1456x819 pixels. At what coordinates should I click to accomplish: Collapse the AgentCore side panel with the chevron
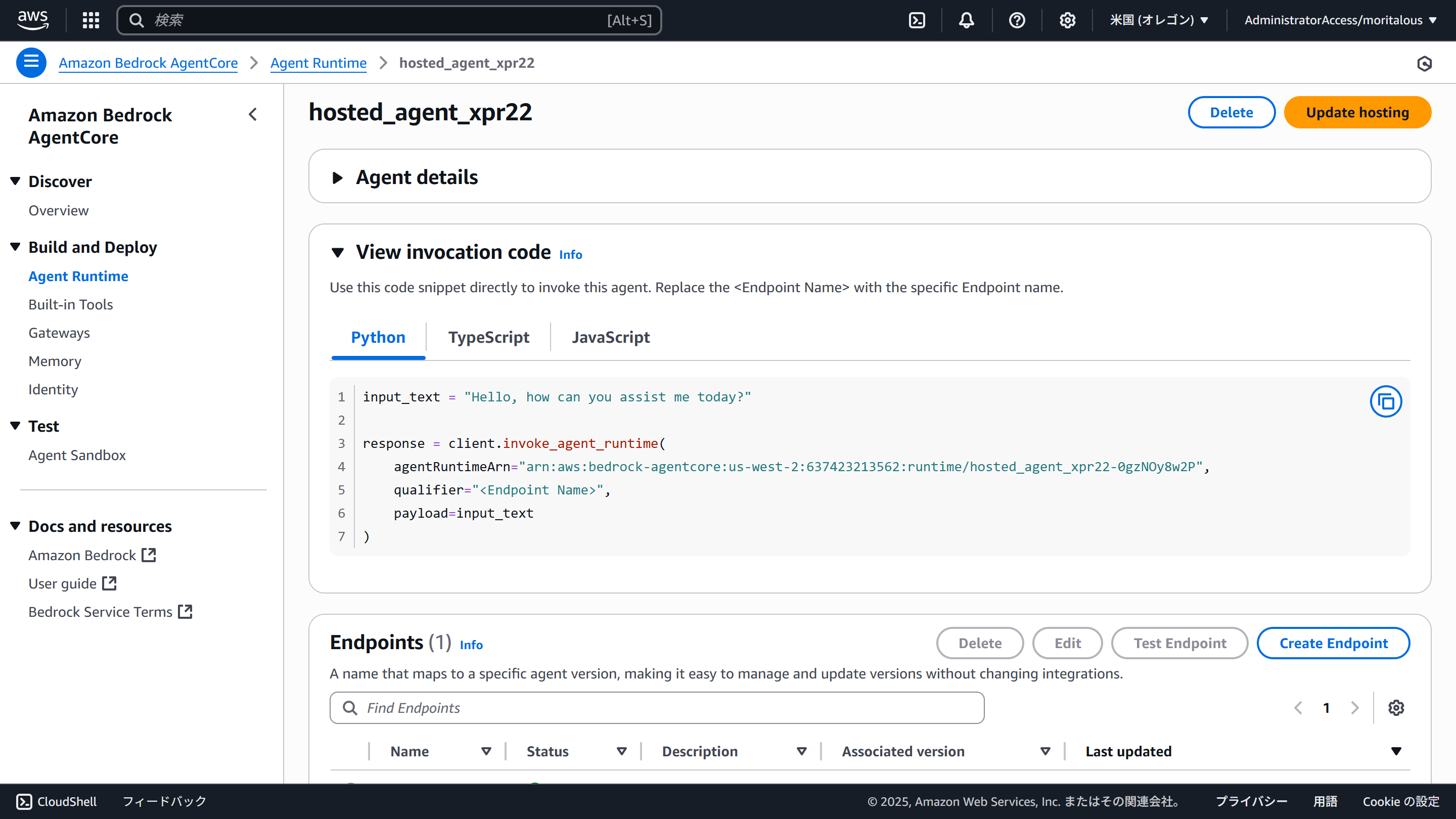coord(253,114)
